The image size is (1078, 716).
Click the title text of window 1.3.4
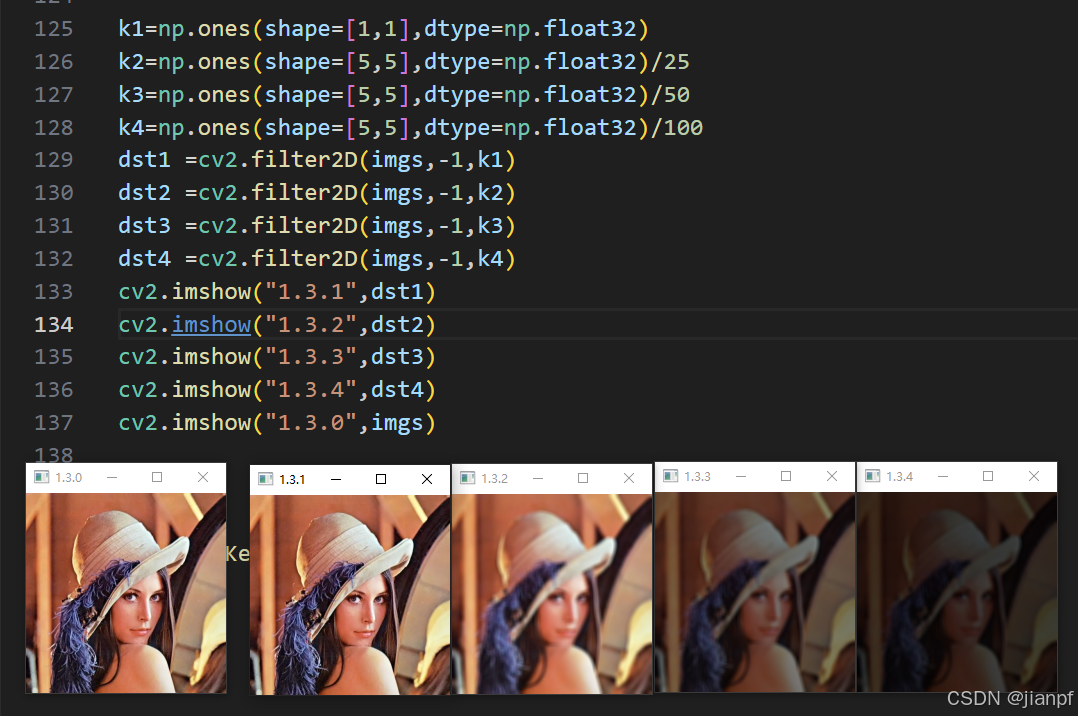pyautogui.click(x=899, y=476)
